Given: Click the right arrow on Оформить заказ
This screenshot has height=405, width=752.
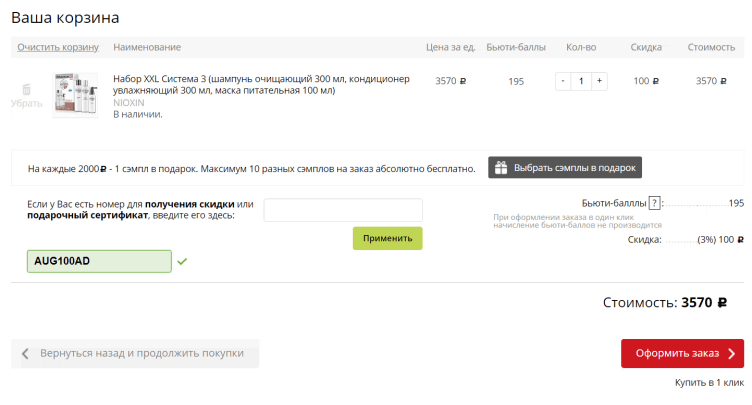Looking at the screenshot, I should pyautogui.click(x=731, y=353).
